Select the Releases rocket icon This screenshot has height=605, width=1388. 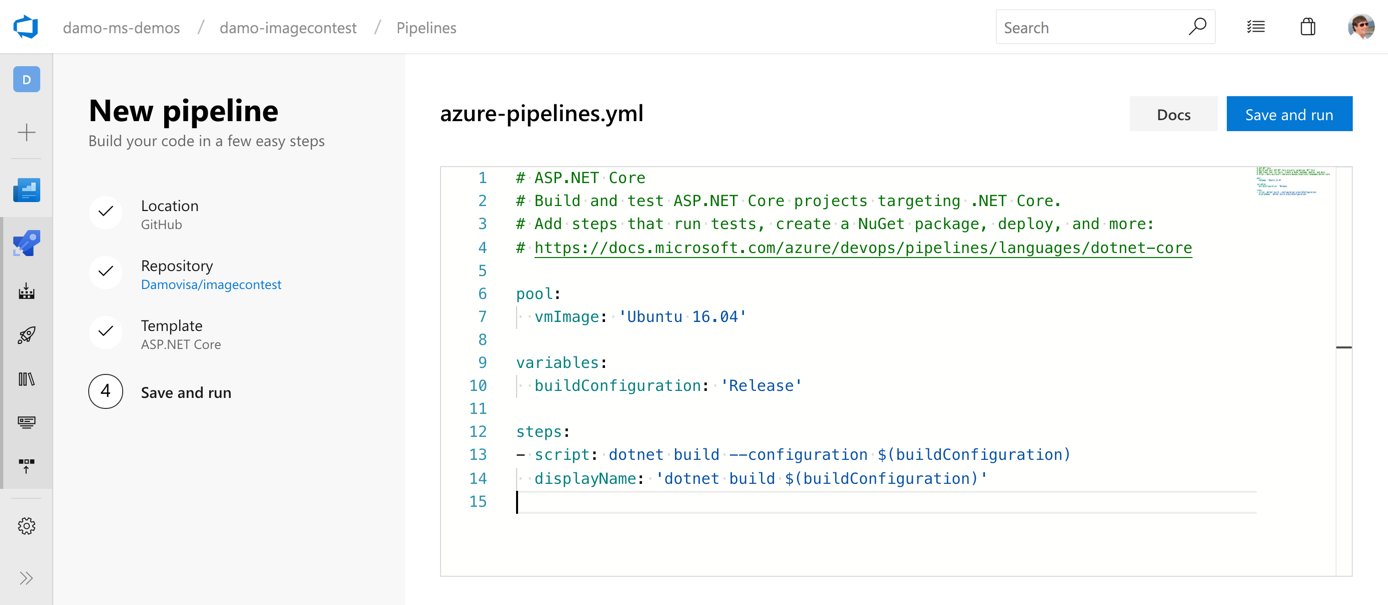point(26,334)
